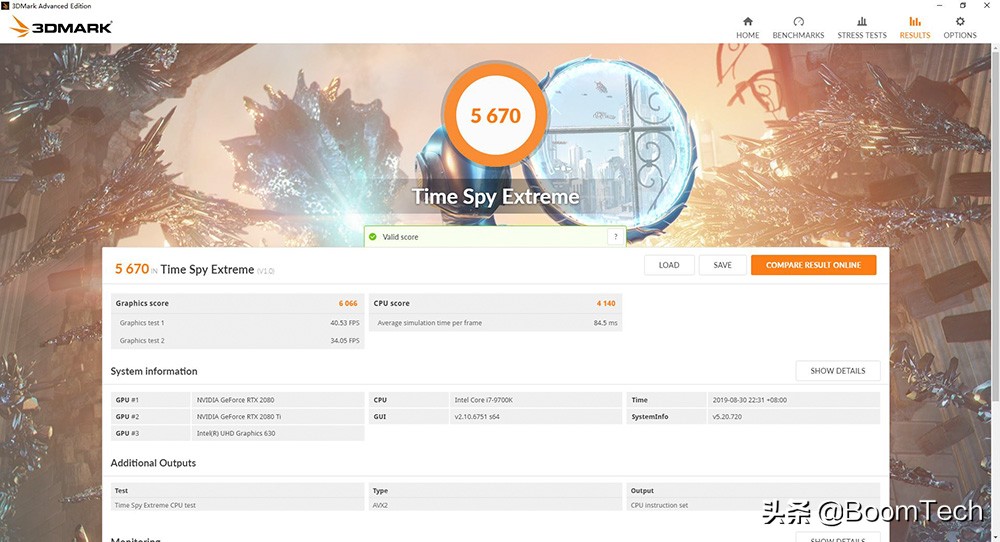Click CPU instruction set output cell
The height and width of the screenshot is (542, 1000).
tap(659, 505)
